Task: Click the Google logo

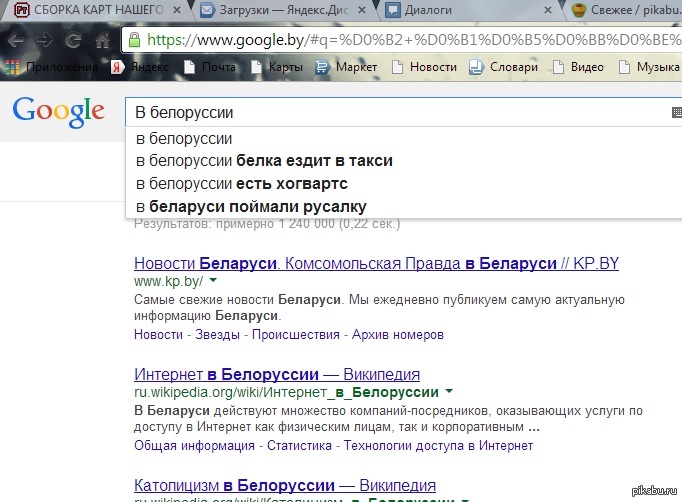Action: pos(58,110)
